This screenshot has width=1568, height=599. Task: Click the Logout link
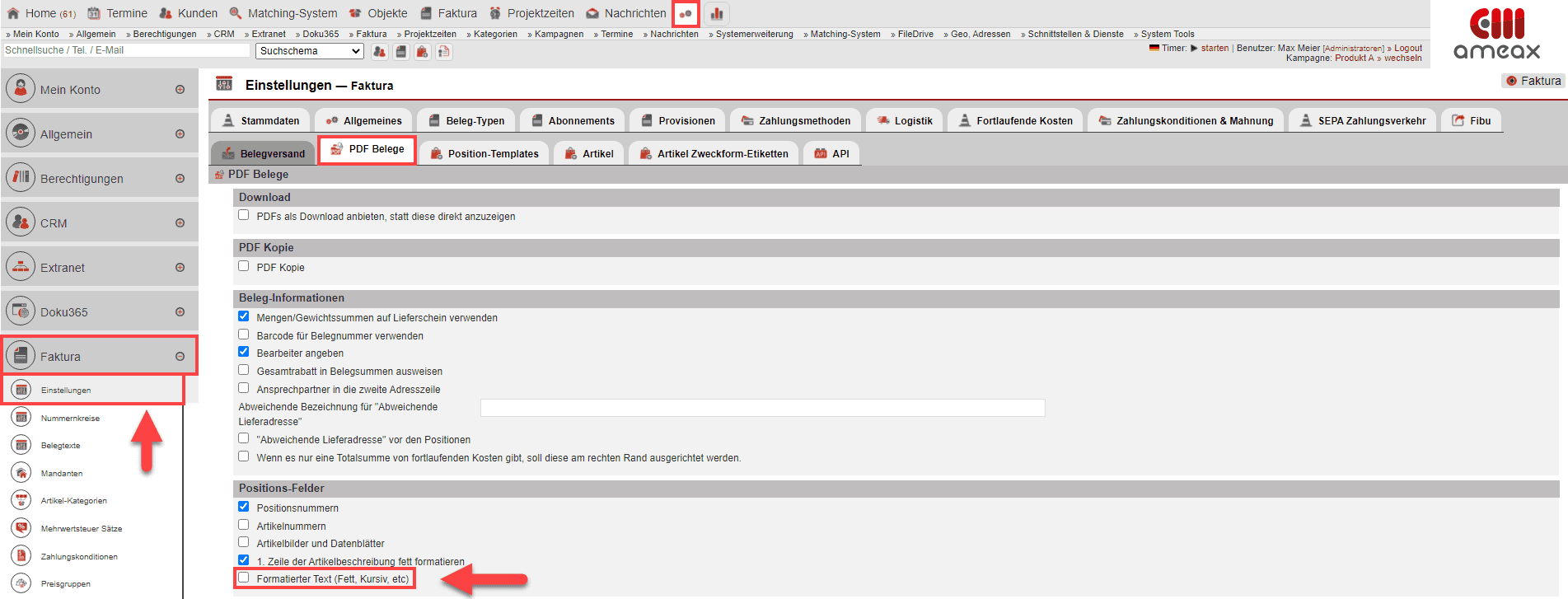click(x=1408, y=48)
